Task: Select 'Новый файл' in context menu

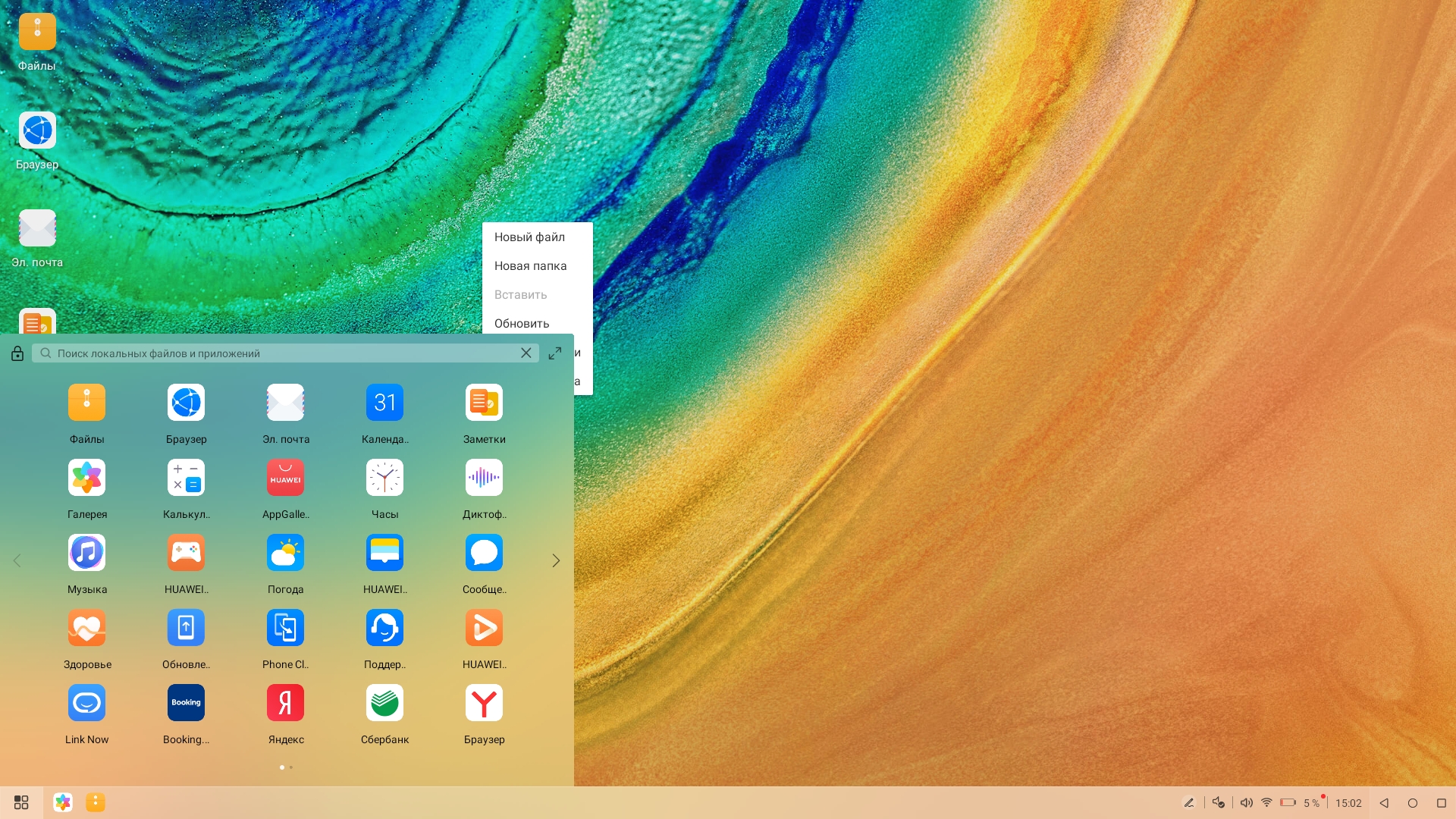Action: [x=529, y=237]
